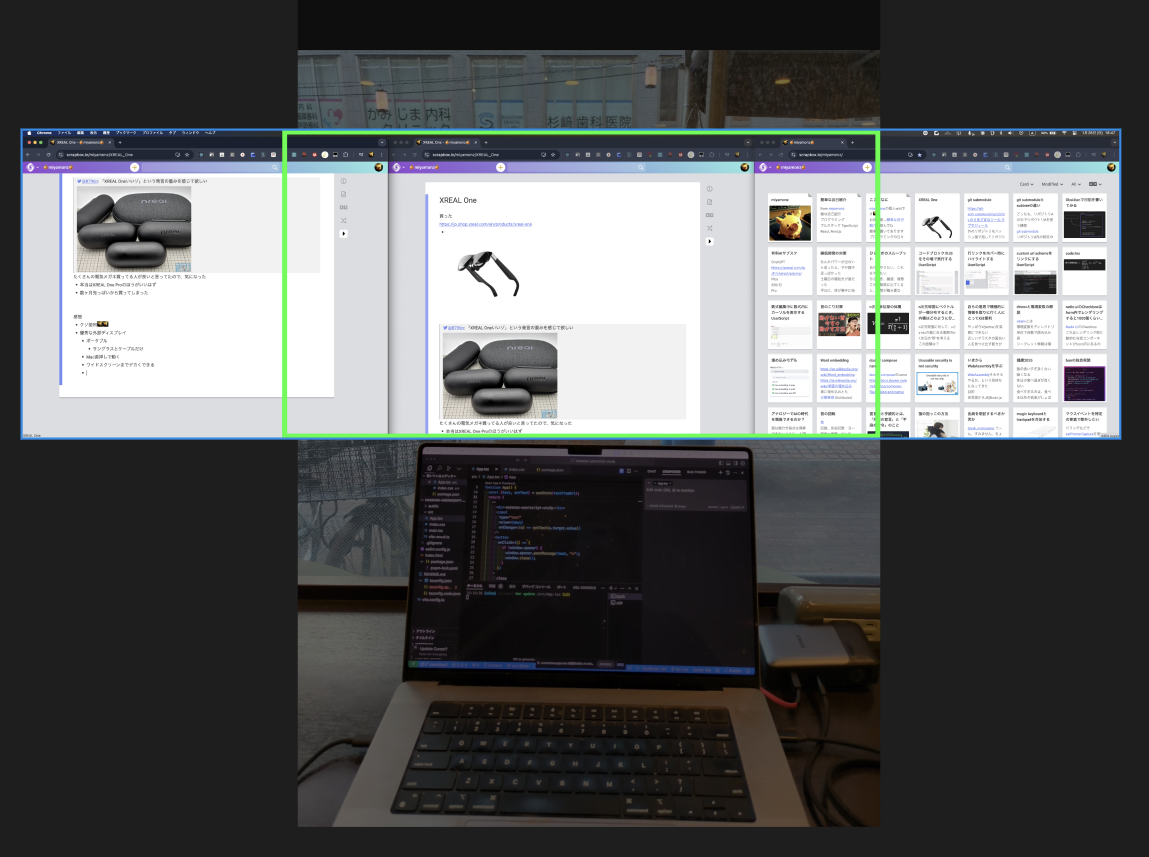Click page document icon in left window
1149x857 pixels.
click(x=344, y=194)
